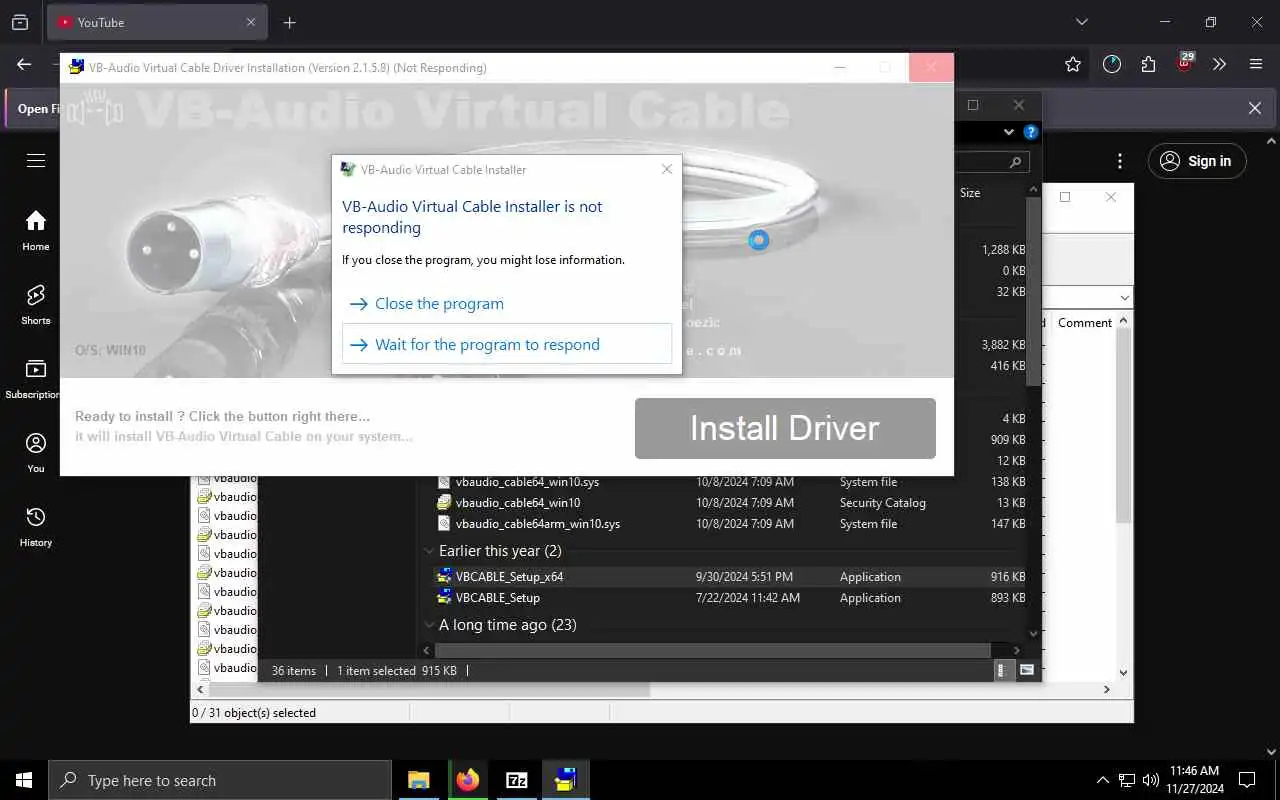Collapse the "A long time ago (23)" group
Image resolution: width=1280 pixels, height=800 pixels.
(430, 625)
